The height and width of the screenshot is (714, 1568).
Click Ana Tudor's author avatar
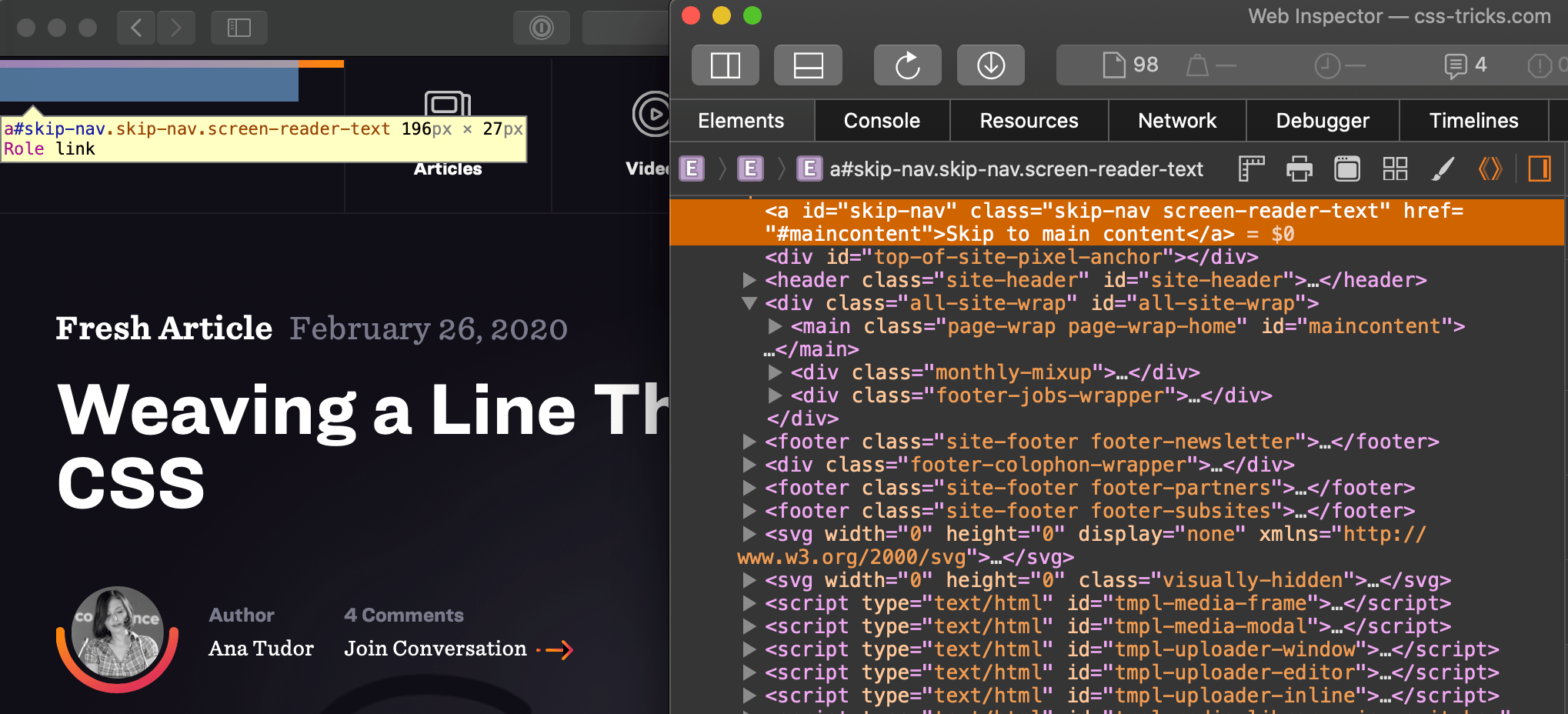click(117, 634)
